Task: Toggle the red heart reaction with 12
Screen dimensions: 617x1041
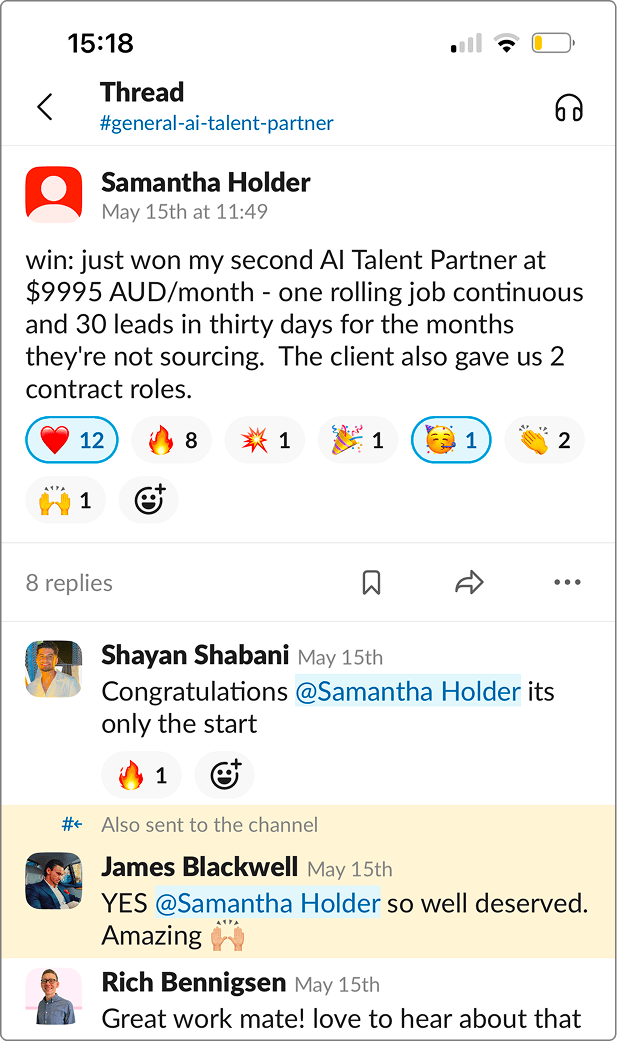Action: click(72, 440)
